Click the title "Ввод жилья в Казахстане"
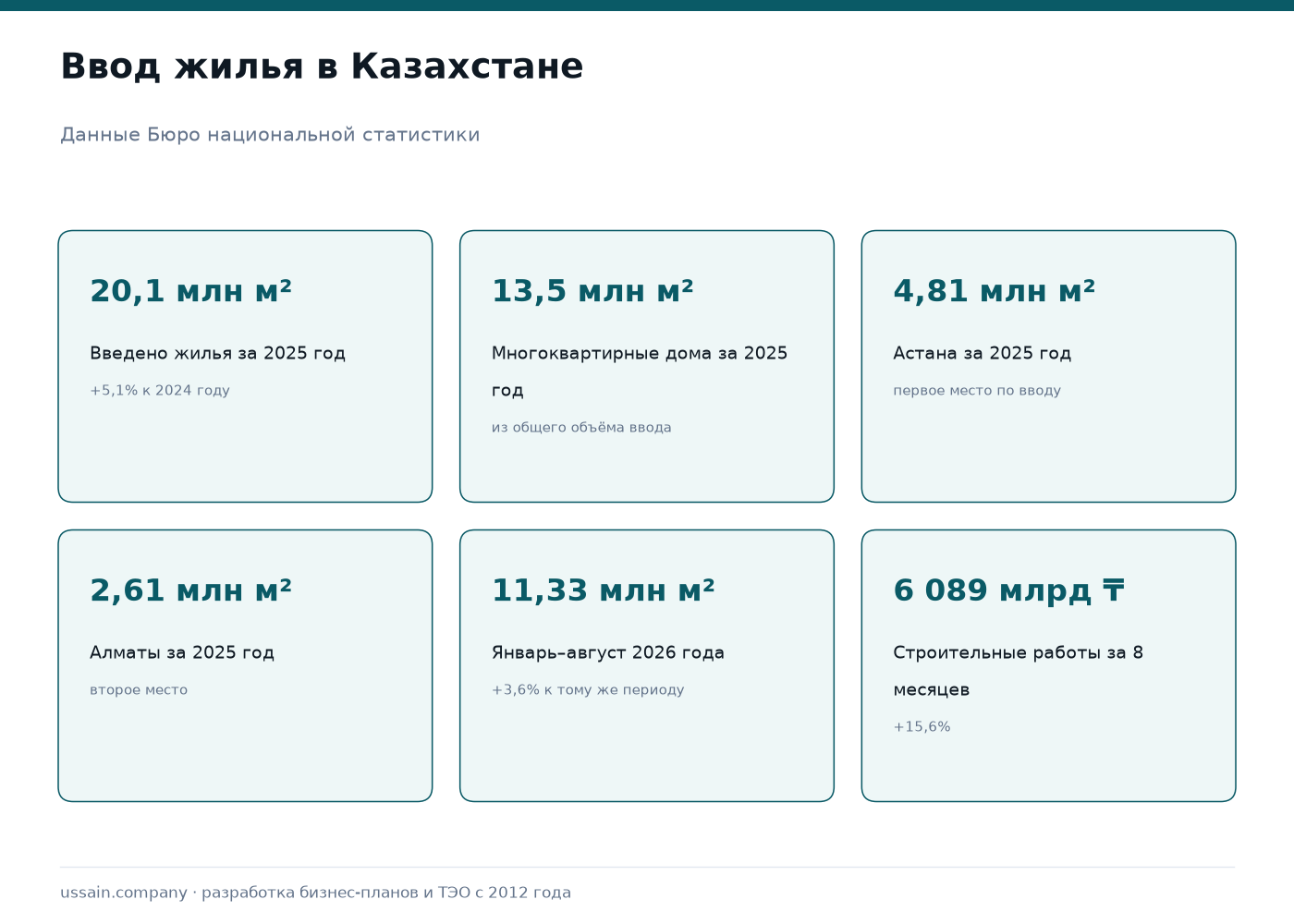Screen dimensions: 1294x924 click(322, 67)
